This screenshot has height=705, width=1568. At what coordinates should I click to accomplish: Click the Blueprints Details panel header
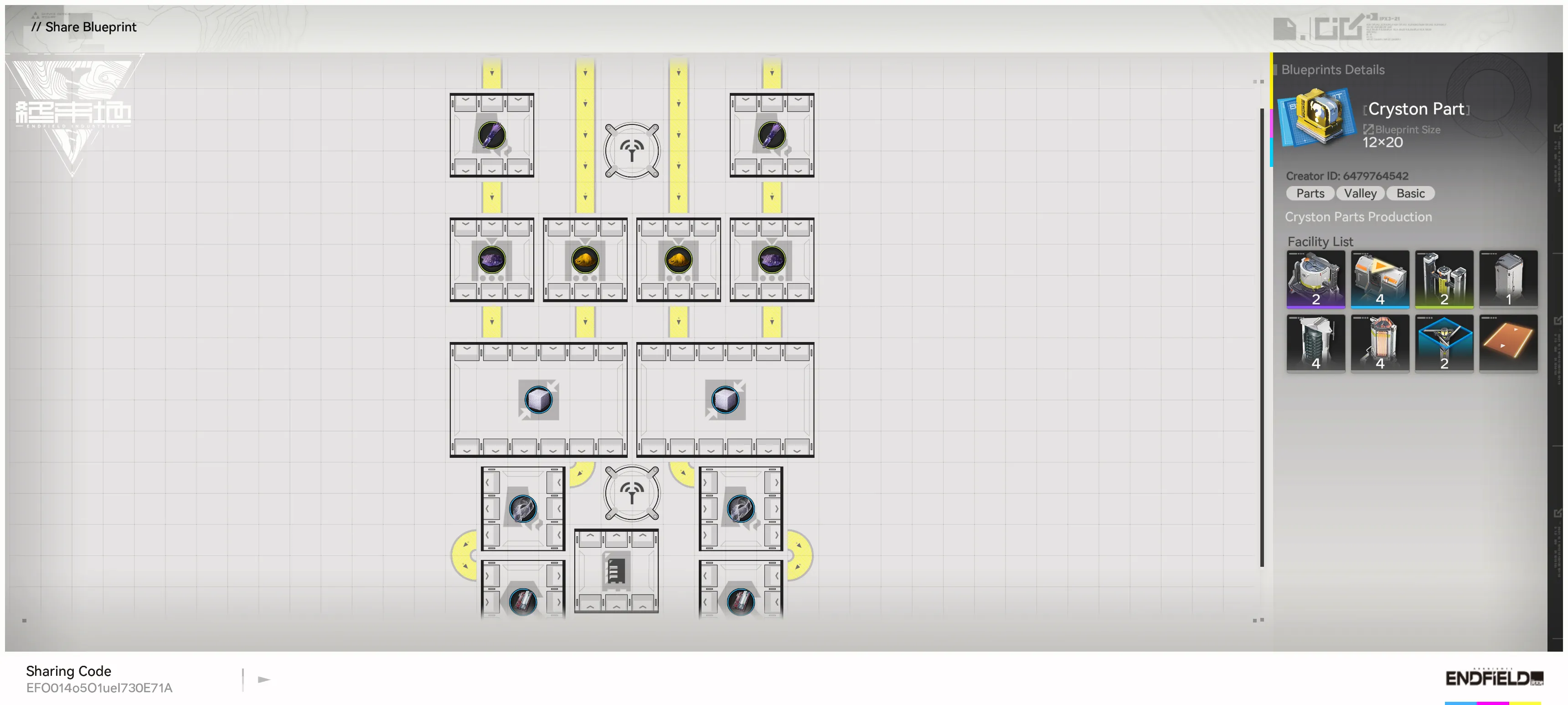point(1332,69)
